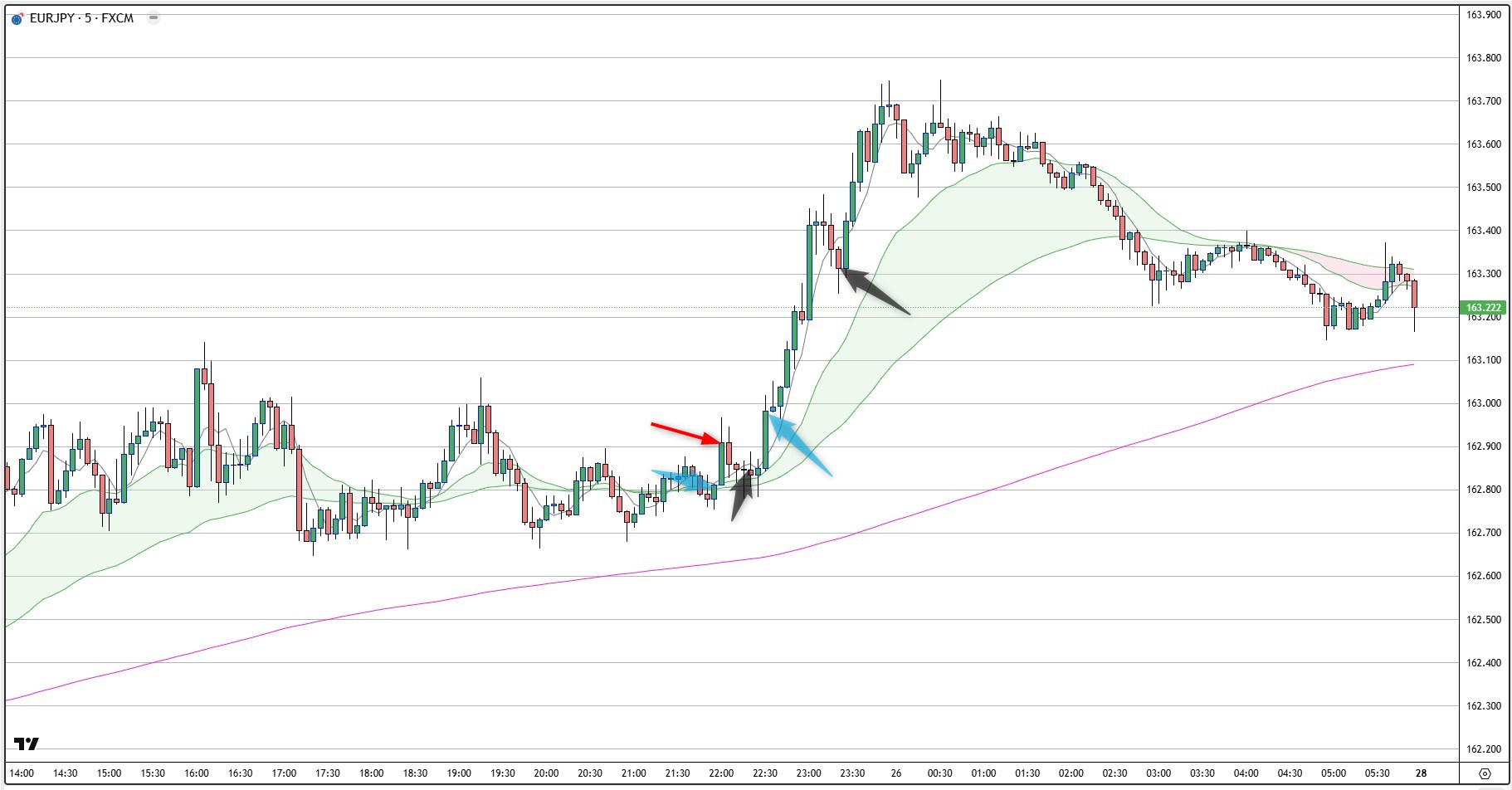Click the 162.300 price axis label
The image size is (1512, 790).
tap(1484, 705)
